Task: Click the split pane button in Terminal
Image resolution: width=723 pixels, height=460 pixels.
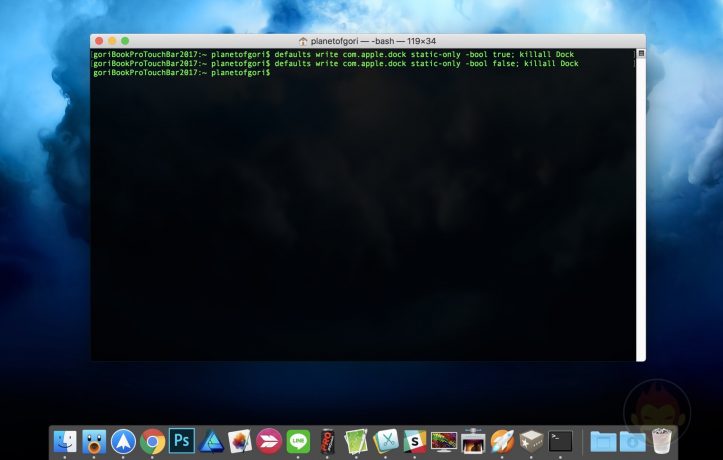Action: [x=641, y=53]
